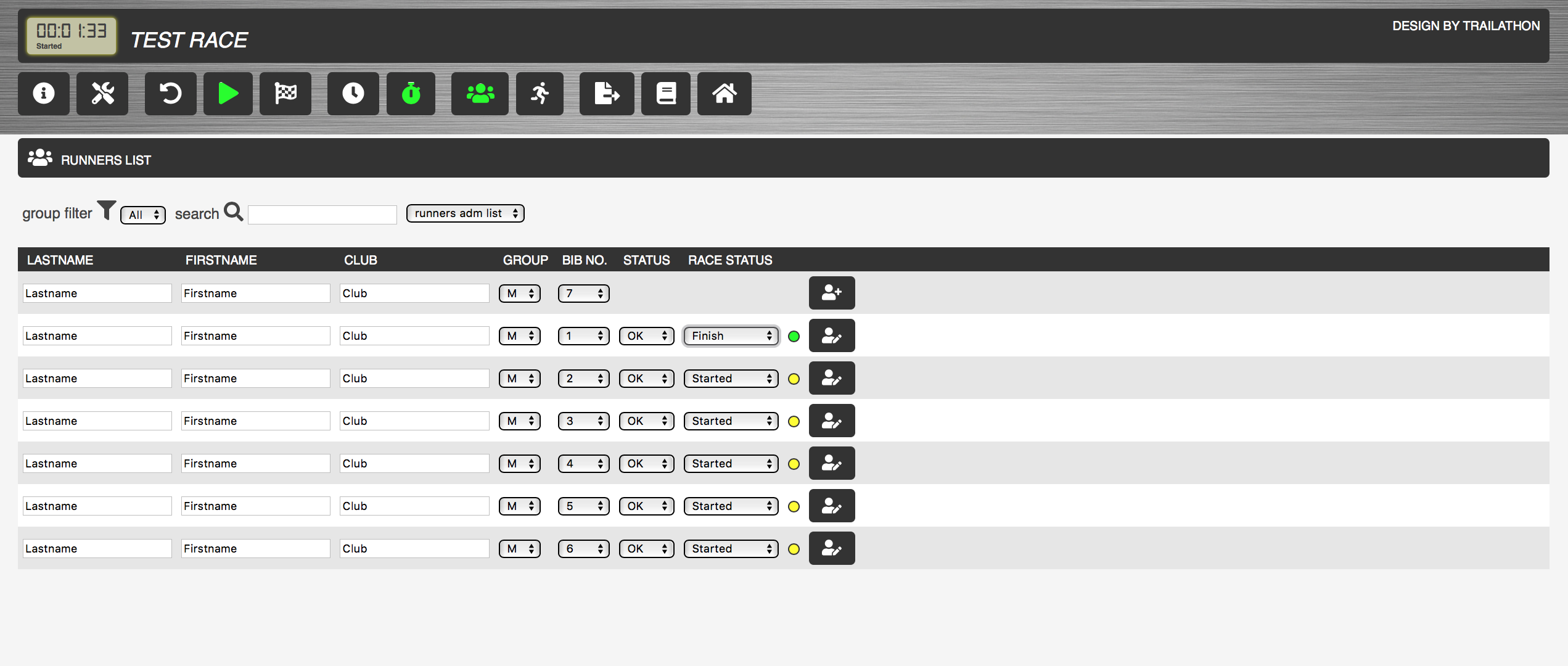Click green status dot for bib 1

(x=794, y=336)
